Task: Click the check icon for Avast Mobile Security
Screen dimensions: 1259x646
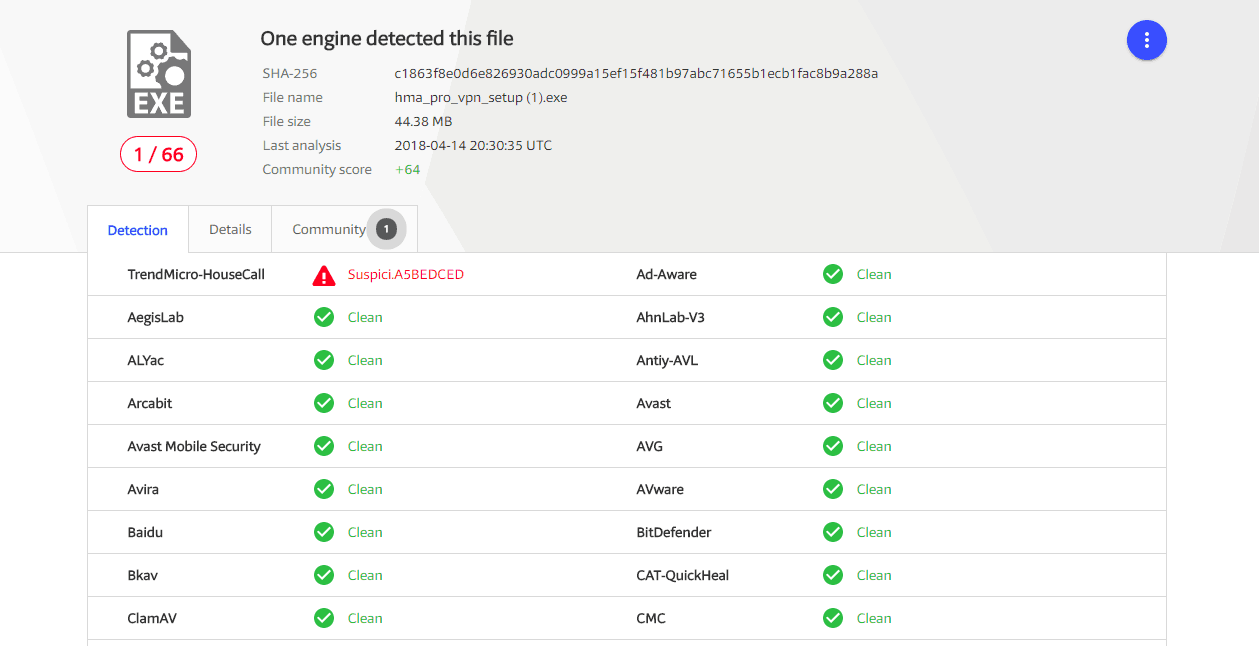Action: (324, 446)
